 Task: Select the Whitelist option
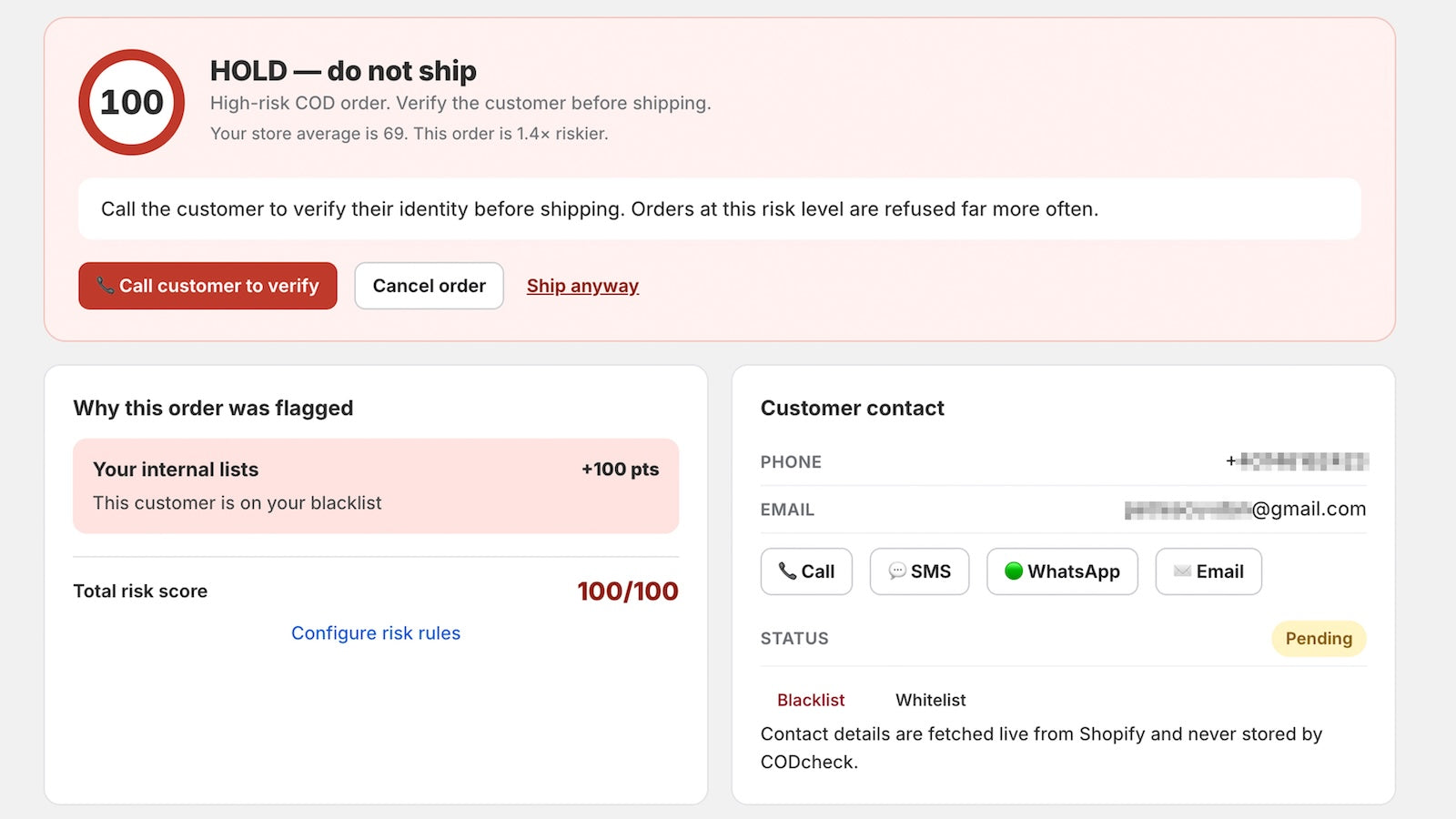(930, 700)
